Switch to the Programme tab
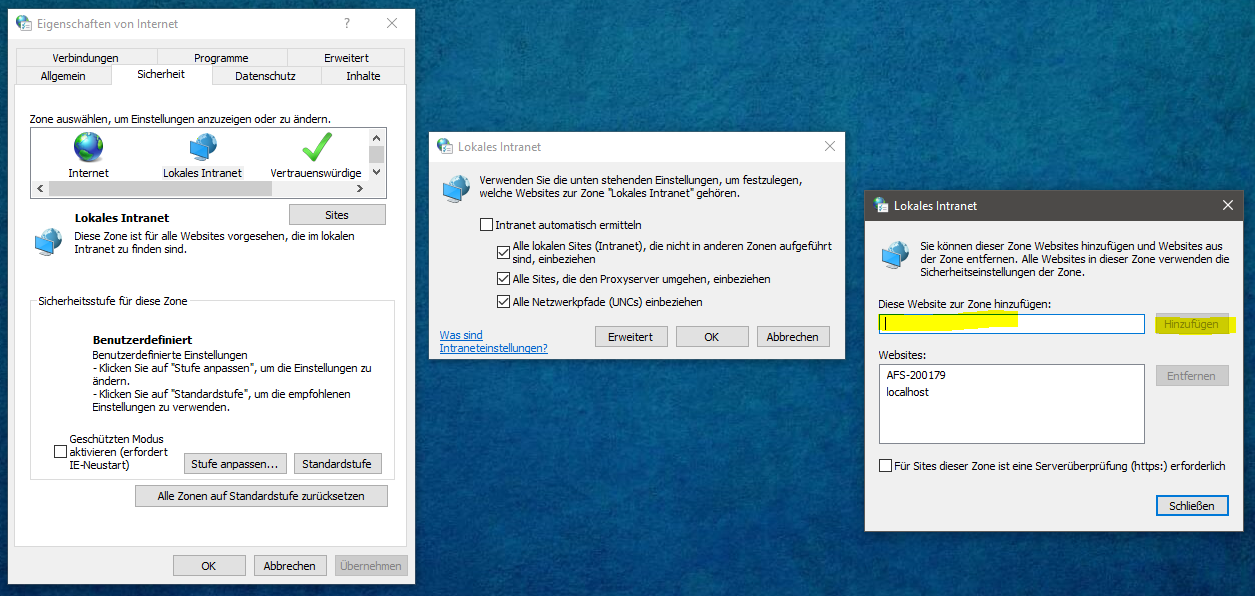This screenshot has width=1255, height=596. pos(222,58)
